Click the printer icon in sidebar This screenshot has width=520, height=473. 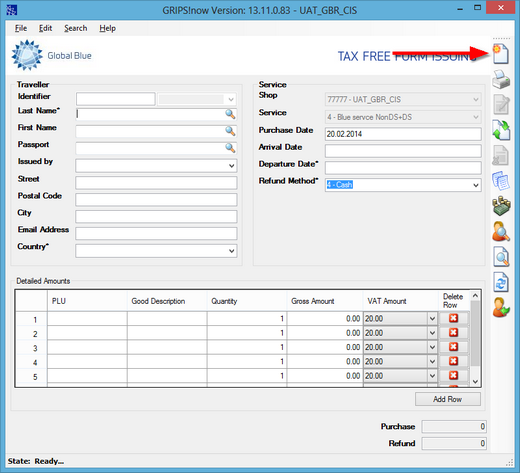coord(501,79)
